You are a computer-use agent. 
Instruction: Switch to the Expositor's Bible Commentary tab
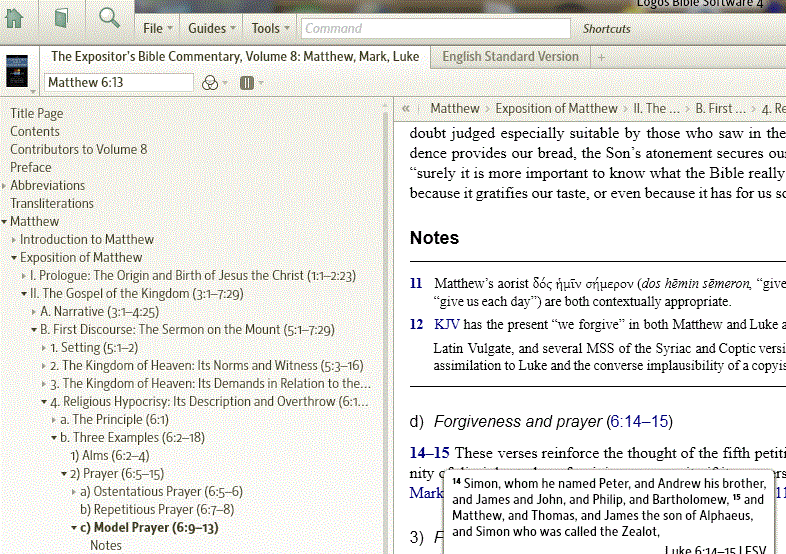pyautogui.click(x=235, y=57)
